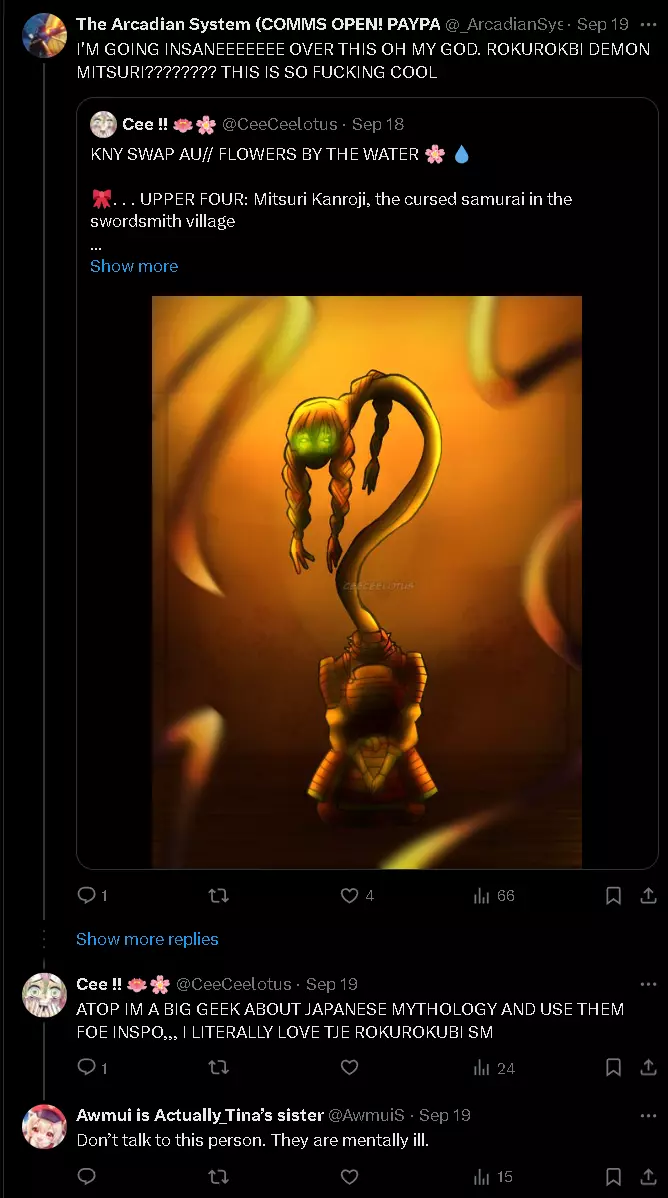The width and height of the screenshot is (668, 1198).
Task: Open @CeeCeelotus profile from quoted tweet
Action: coord(280,124)
